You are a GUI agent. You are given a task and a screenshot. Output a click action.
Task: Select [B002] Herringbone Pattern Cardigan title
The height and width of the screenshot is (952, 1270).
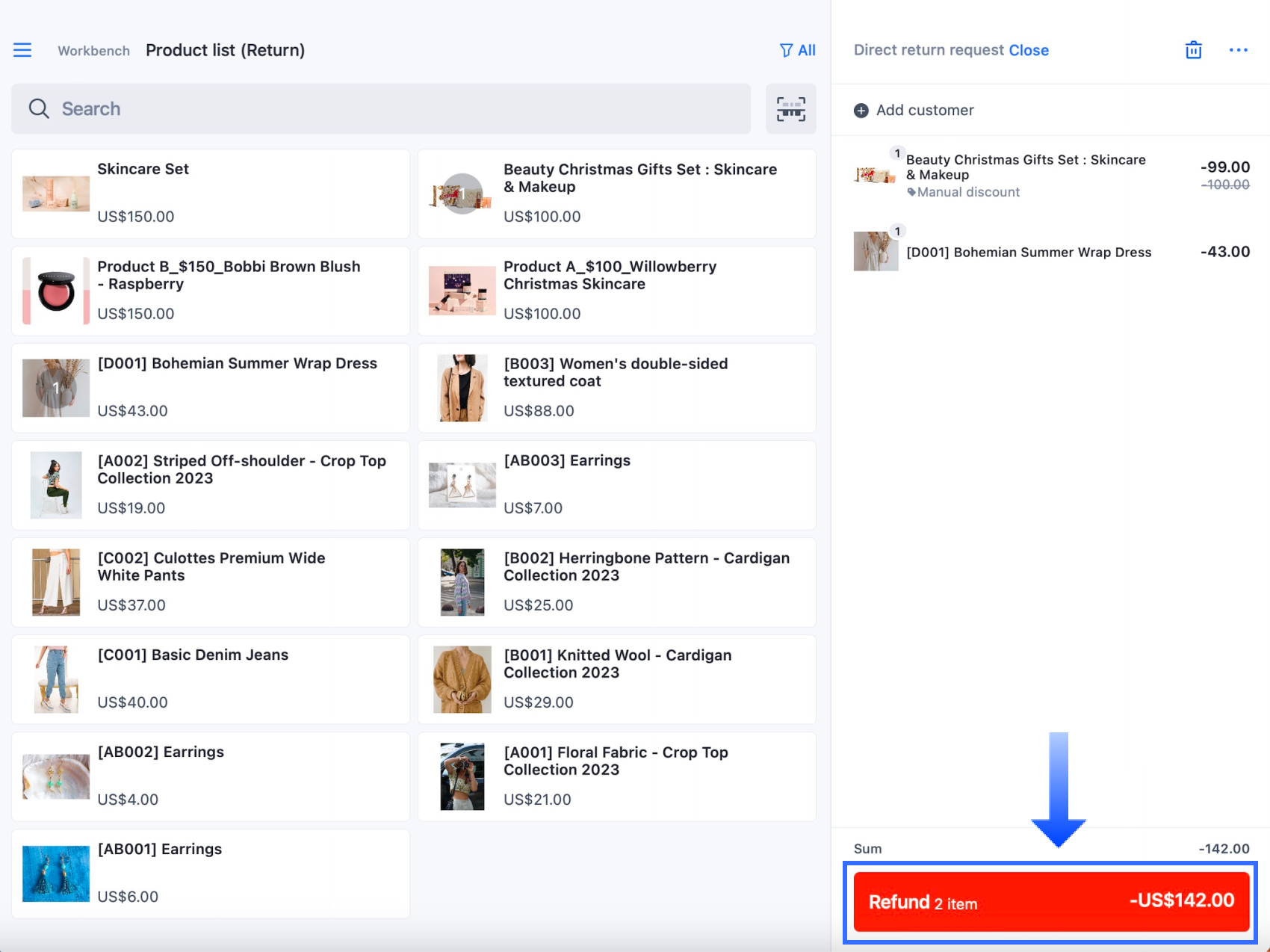click(x=646, y=566)
